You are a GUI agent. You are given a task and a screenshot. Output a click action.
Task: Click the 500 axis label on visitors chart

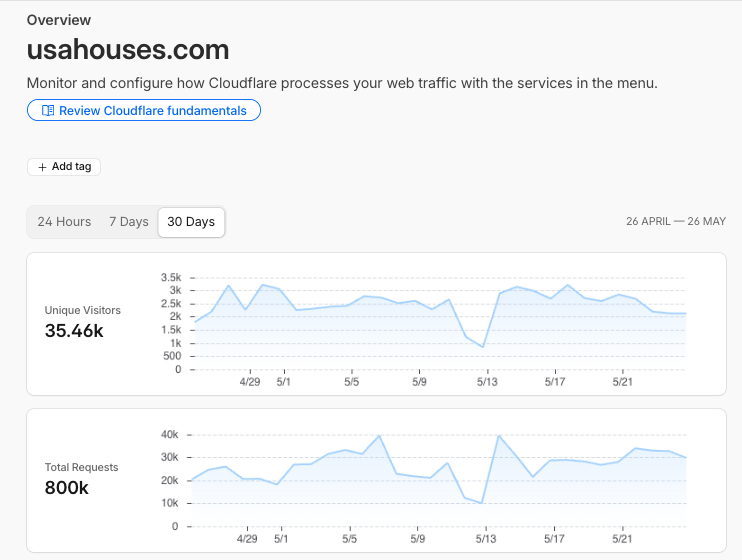[172, 356]
